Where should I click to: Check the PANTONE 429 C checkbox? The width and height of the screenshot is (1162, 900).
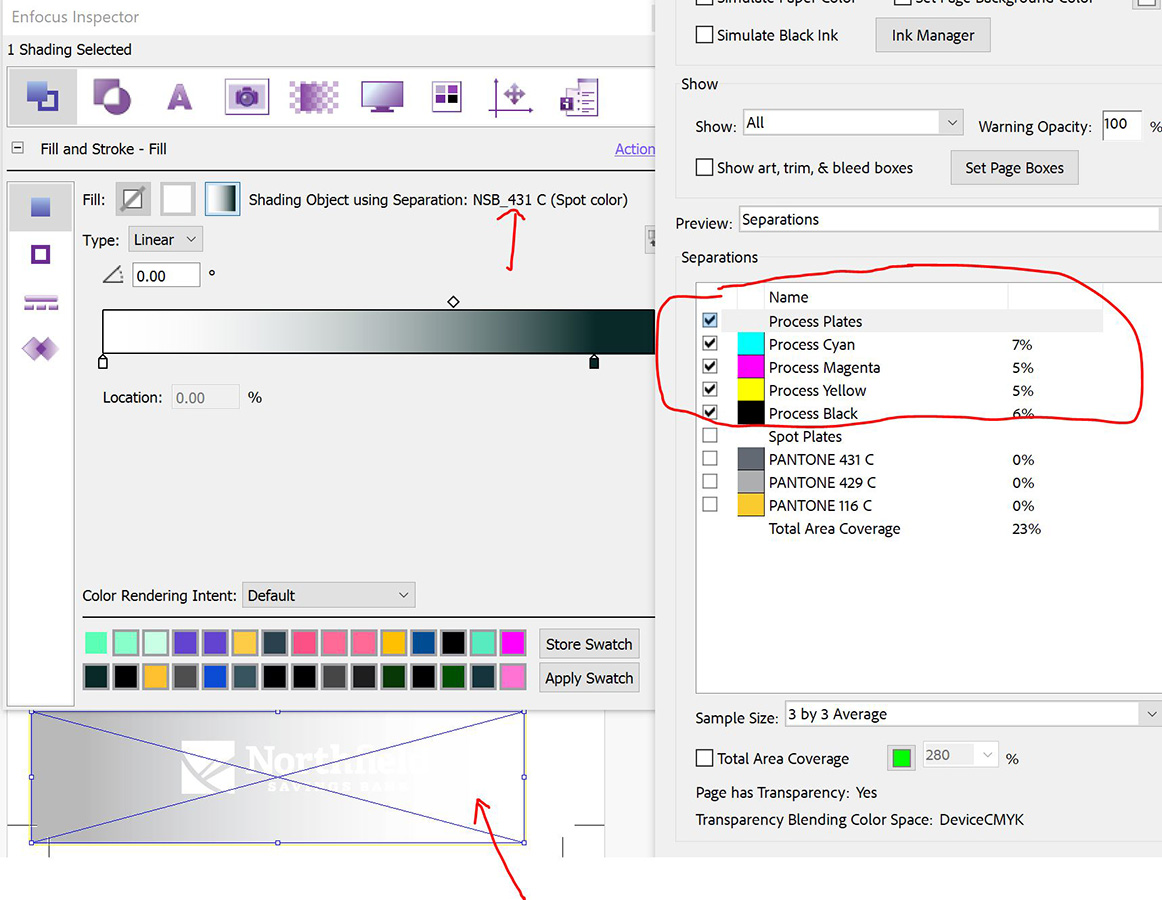(710, 481)
